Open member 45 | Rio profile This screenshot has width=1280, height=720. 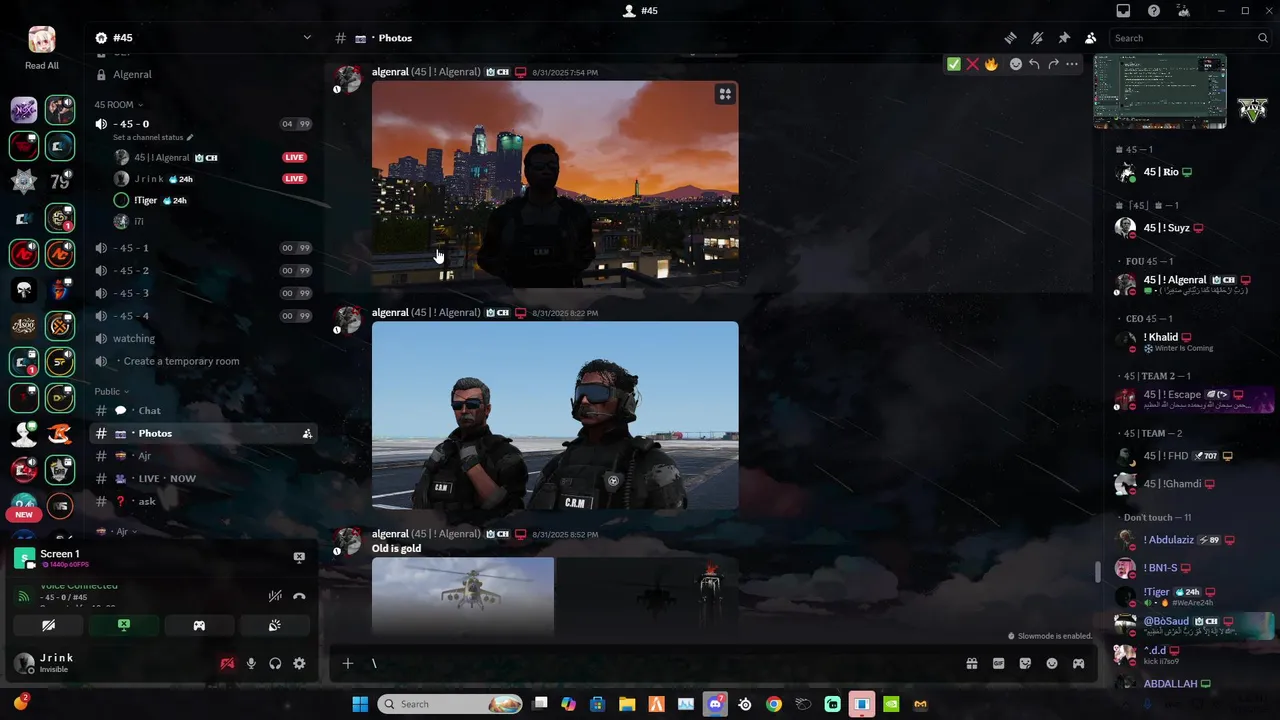1195,172
